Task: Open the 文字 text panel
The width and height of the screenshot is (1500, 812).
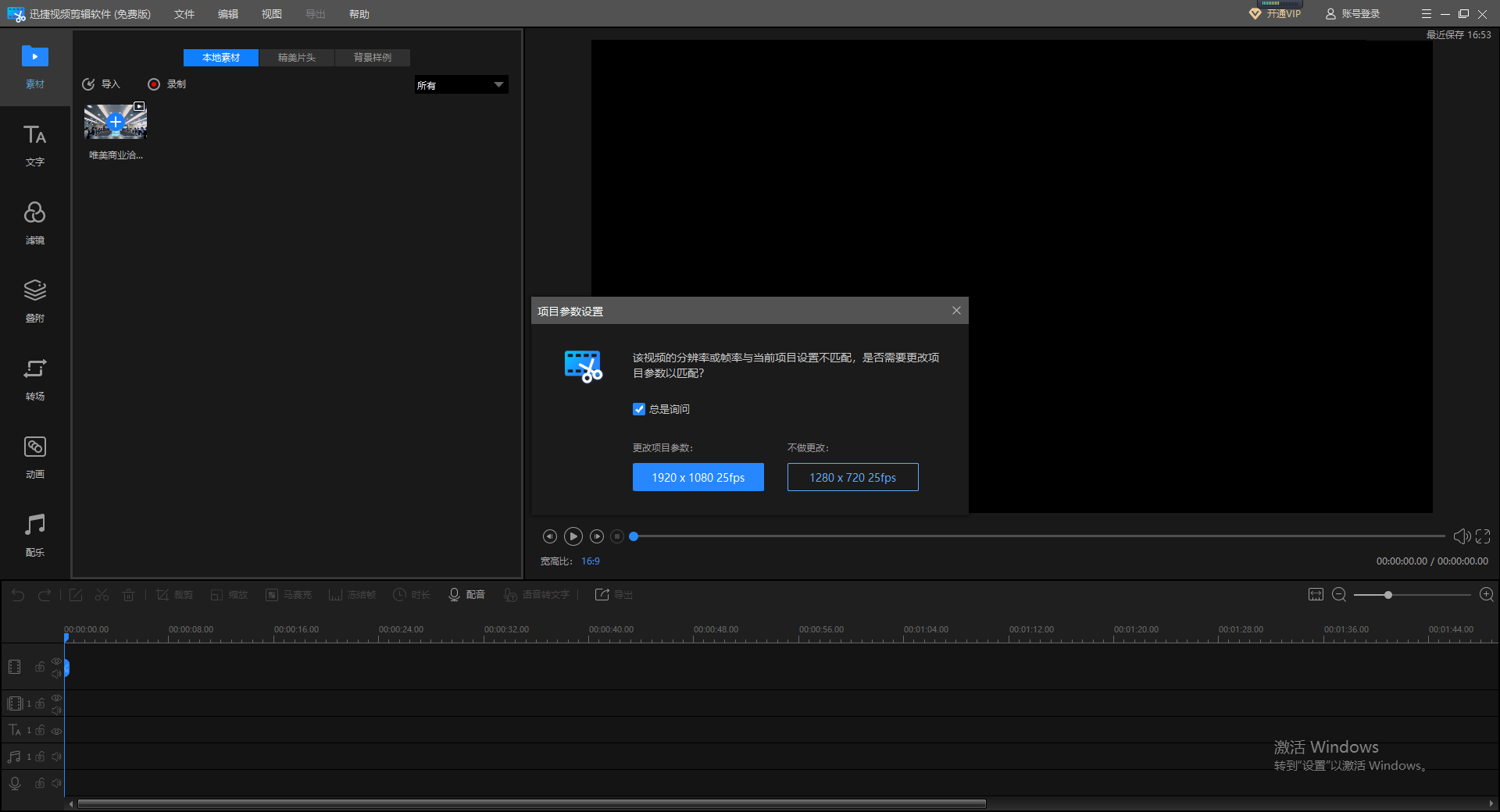Action: coord(35,146)
